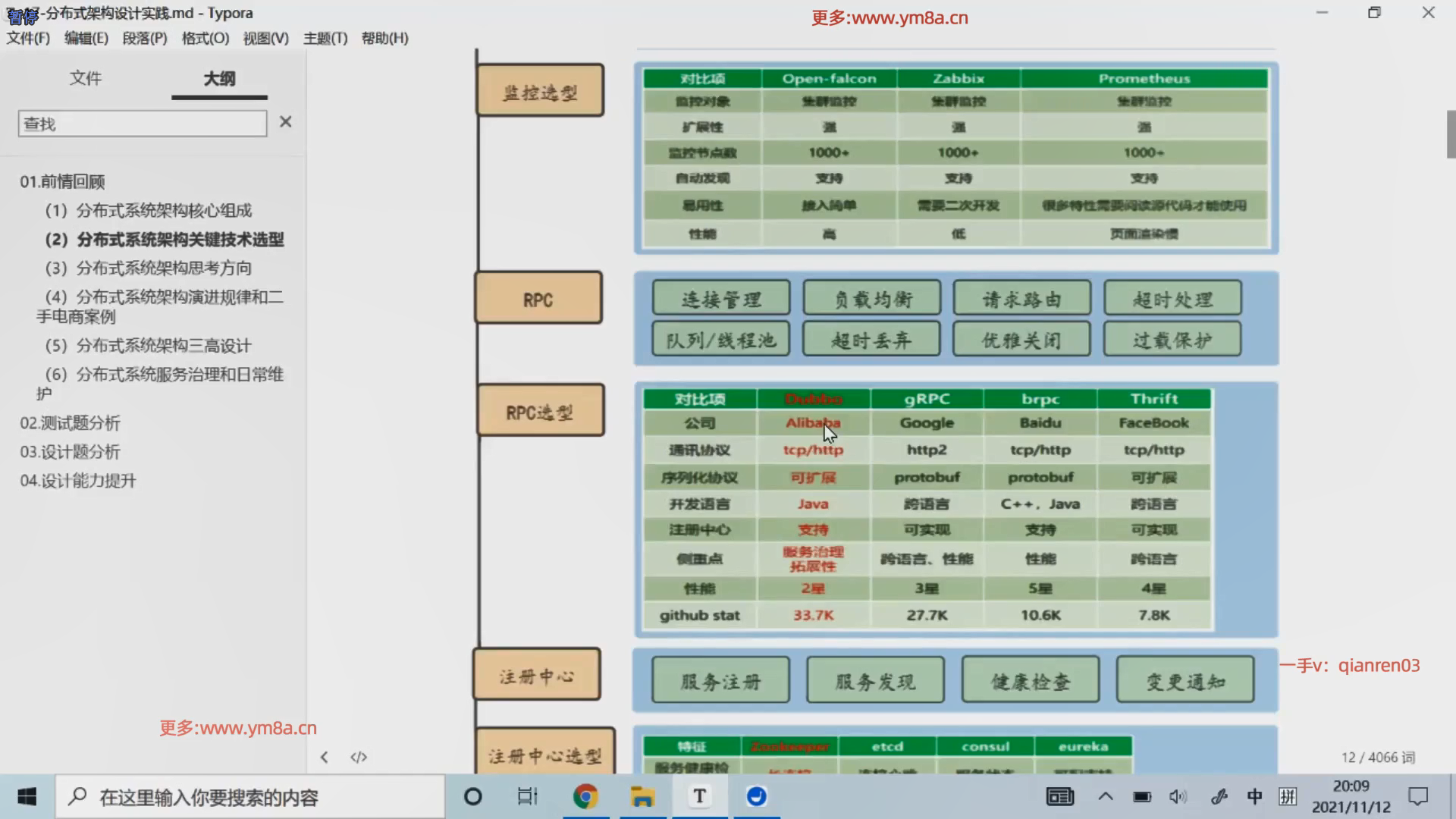Open Chrome from the taskbar

click(x=585, y=796)
